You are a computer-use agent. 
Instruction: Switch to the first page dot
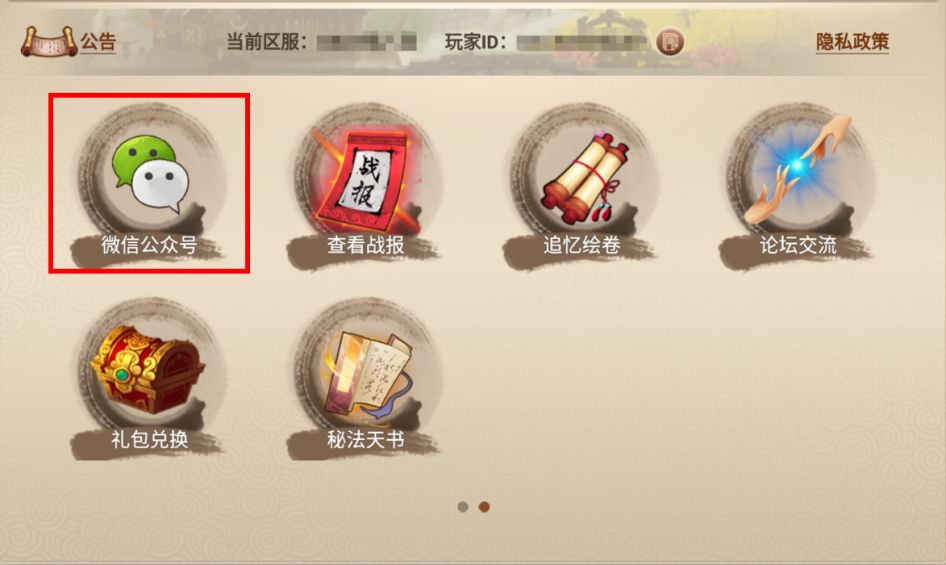point(463,506)
